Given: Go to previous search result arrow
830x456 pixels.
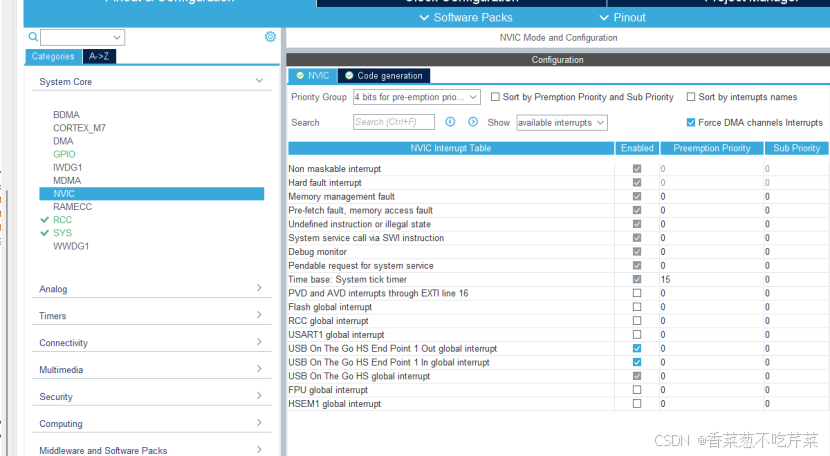Looking at the screenshot, I should [x=450, y=122].
